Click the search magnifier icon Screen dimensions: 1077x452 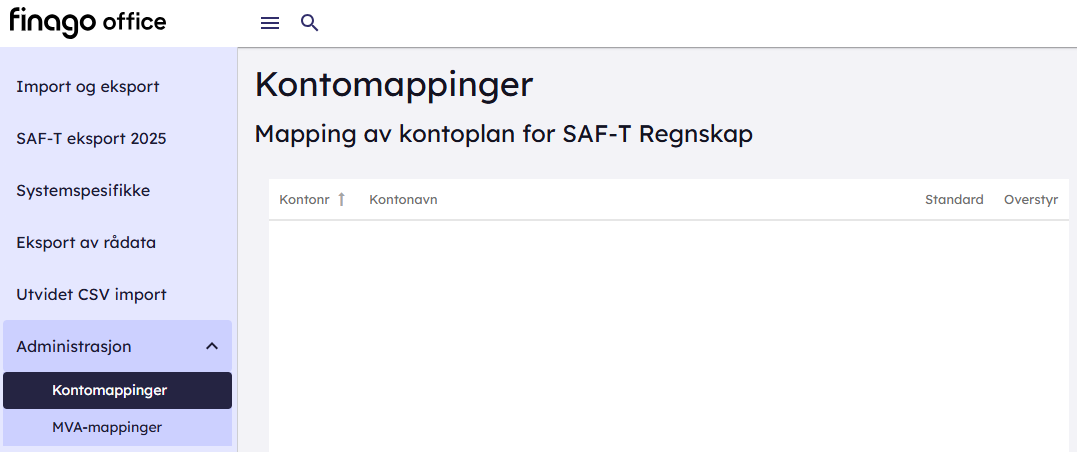pyautogui.click(x=310, y=23)
